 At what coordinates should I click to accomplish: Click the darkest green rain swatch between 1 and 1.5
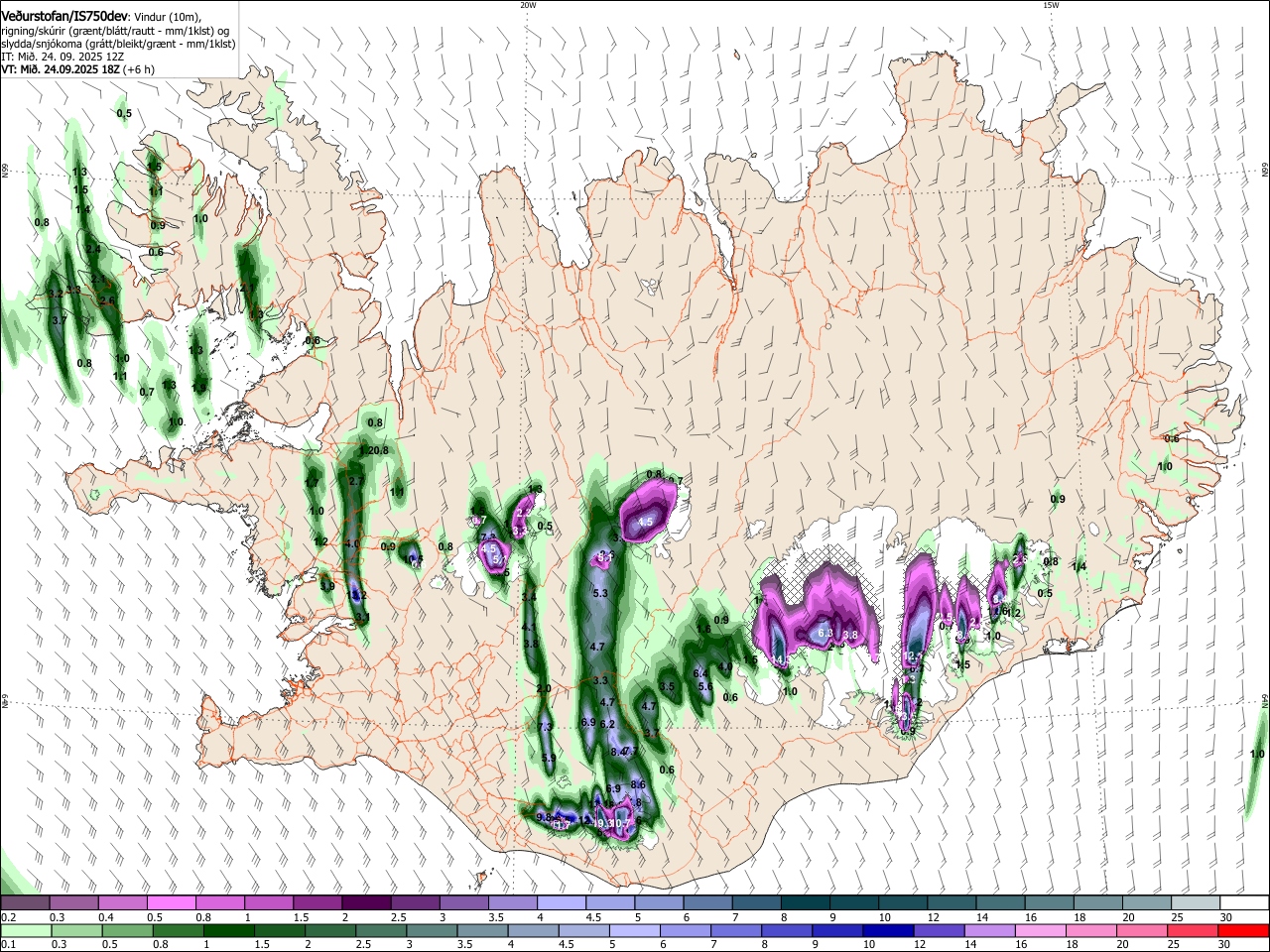click(228, 930)
